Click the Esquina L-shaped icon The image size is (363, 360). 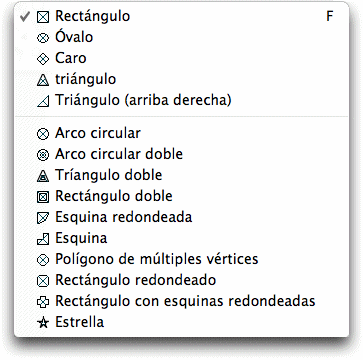43,239
